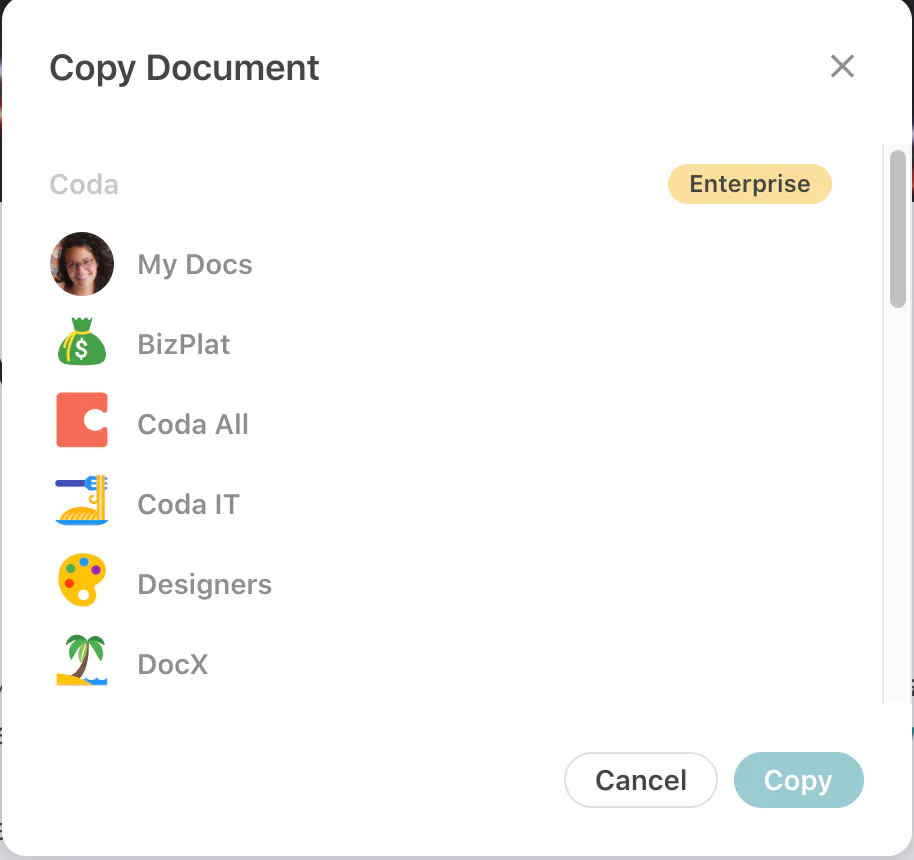Choose the Coda IT folder
Viewport: 914px width, 860px height.
pyautogui.click(x=188, y=504)
